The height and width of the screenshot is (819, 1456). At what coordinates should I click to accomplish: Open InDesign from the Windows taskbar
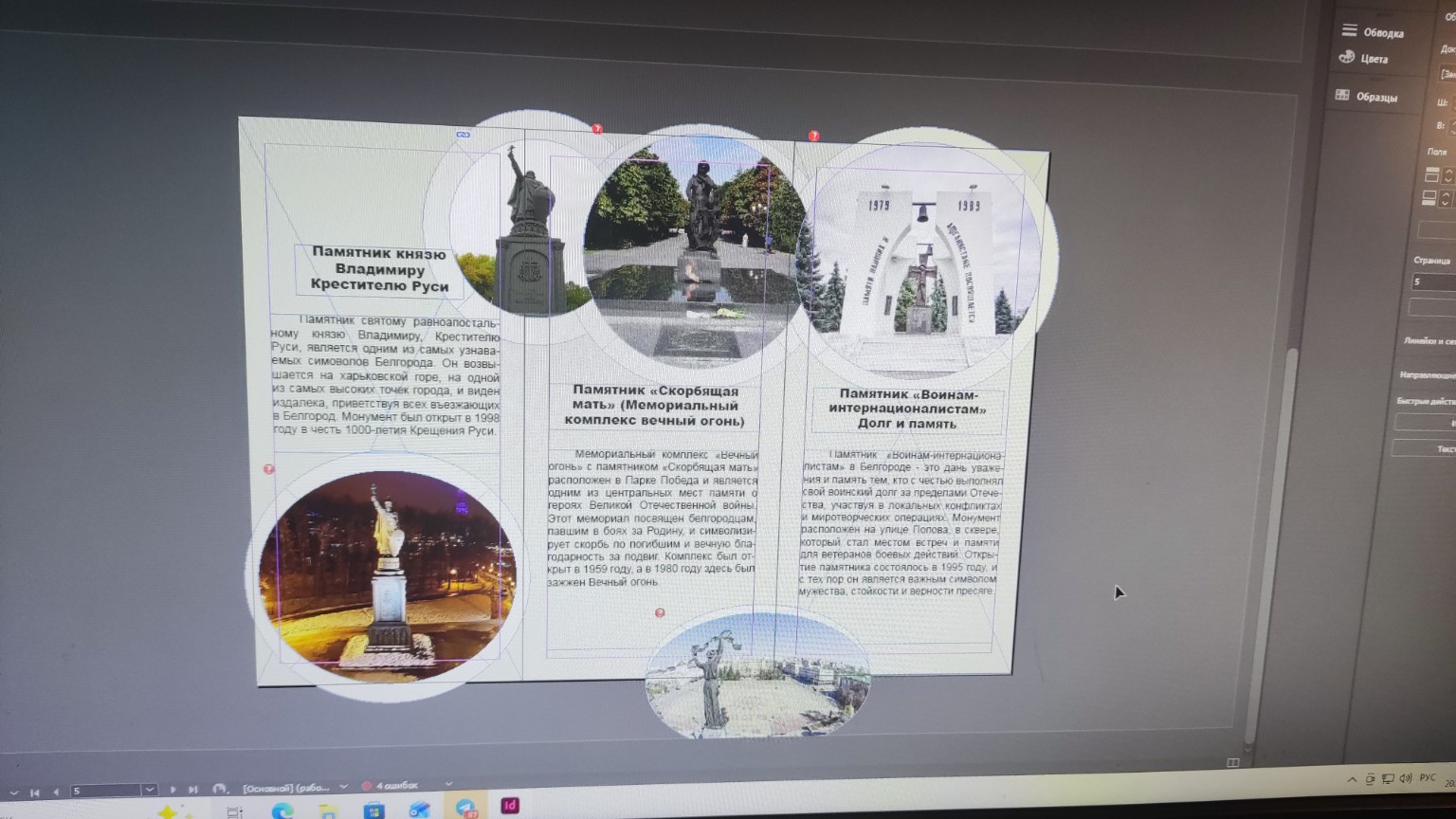510,806
